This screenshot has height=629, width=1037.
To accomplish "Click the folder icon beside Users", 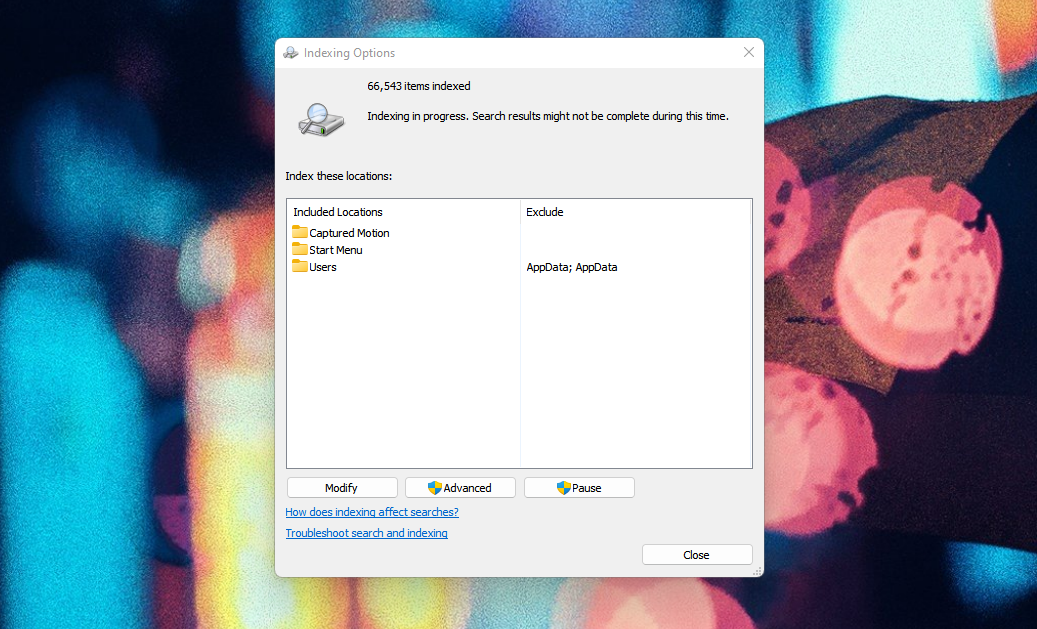I will 300,267.
